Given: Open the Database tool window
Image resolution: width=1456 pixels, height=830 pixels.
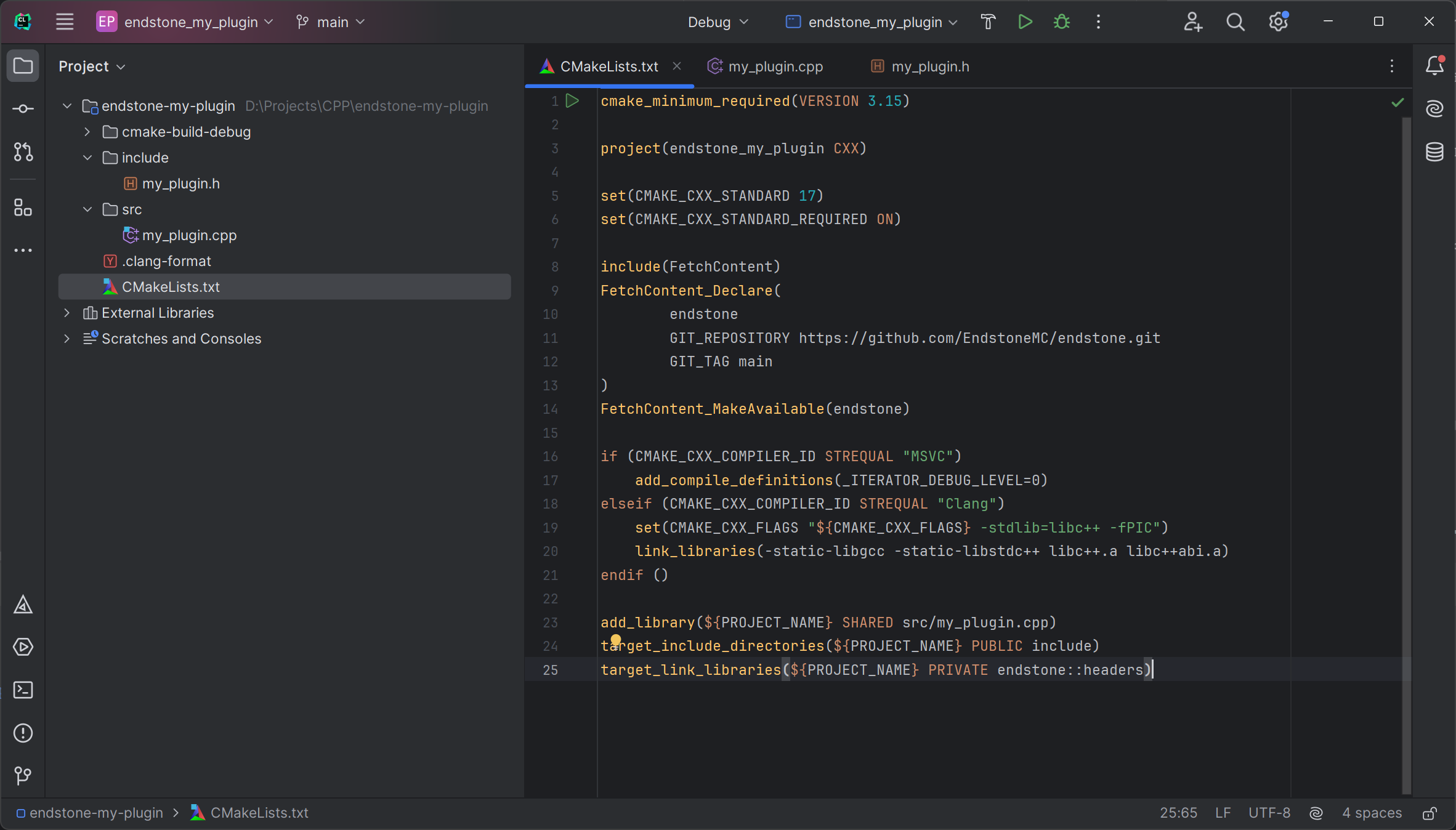Looking at the screenshot, I should [x=1434, y=151].
